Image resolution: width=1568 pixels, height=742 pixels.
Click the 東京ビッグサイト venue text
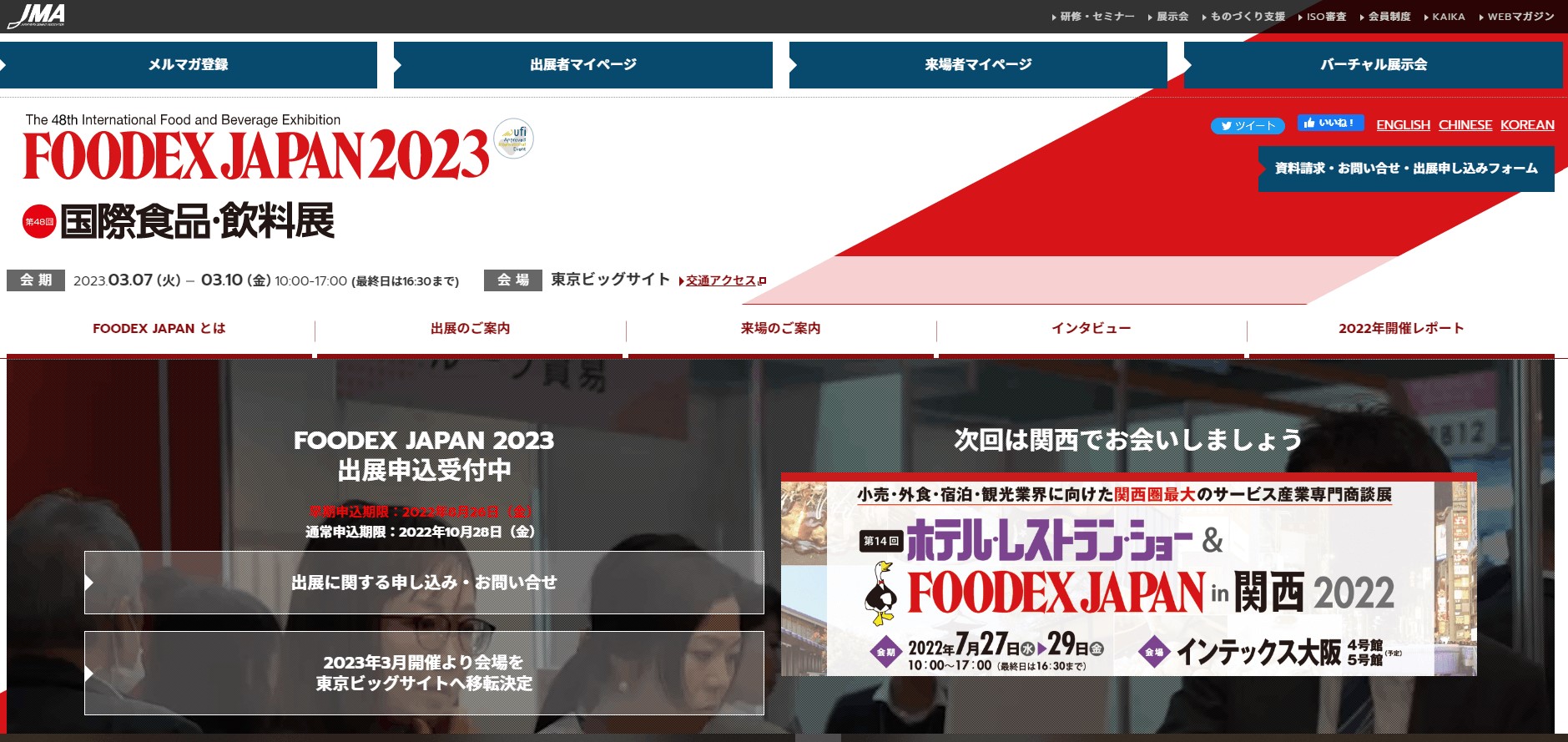coord(610,280)
